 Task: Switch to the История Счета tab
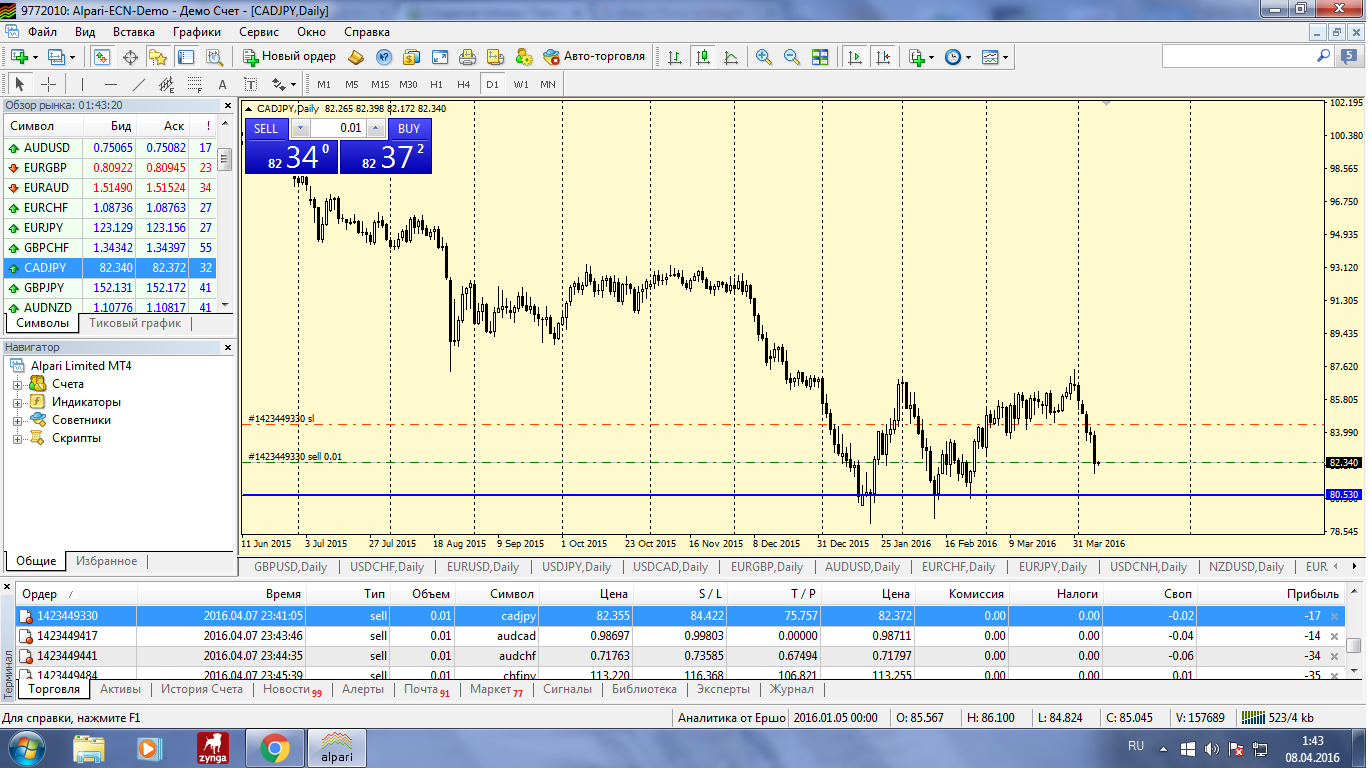point(202,689)
